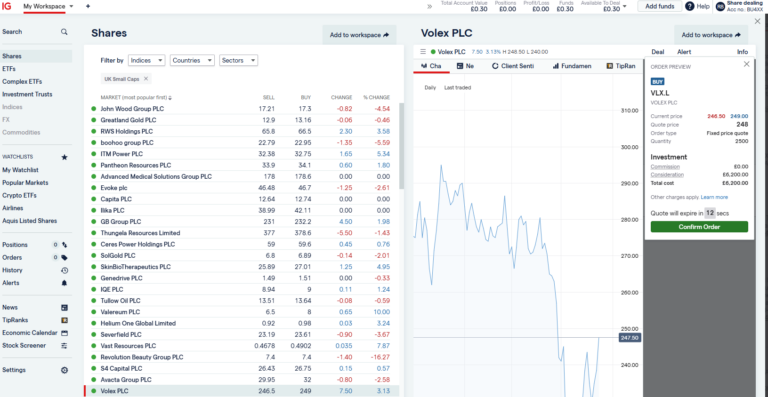Open the Stock Screener sliders icon
The width and height of the screenshot is (768, 397).
tap(64, 346)
